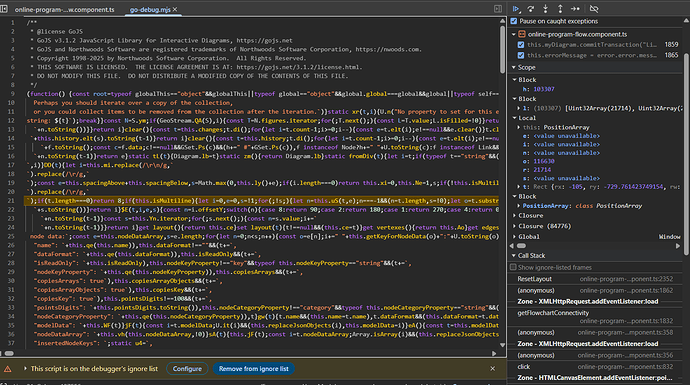Click Remove from ignore list
Image resolution: width=690 pixels, height=385 pixels.
pos(253,369)
